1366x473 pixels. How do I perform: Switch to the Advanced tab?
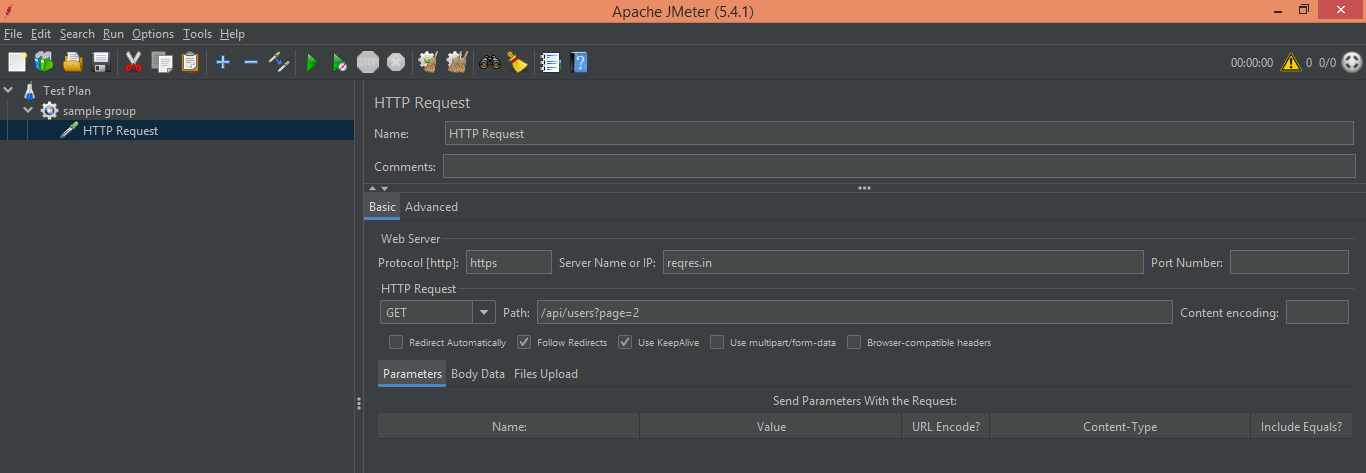click(x=431, y=207)
